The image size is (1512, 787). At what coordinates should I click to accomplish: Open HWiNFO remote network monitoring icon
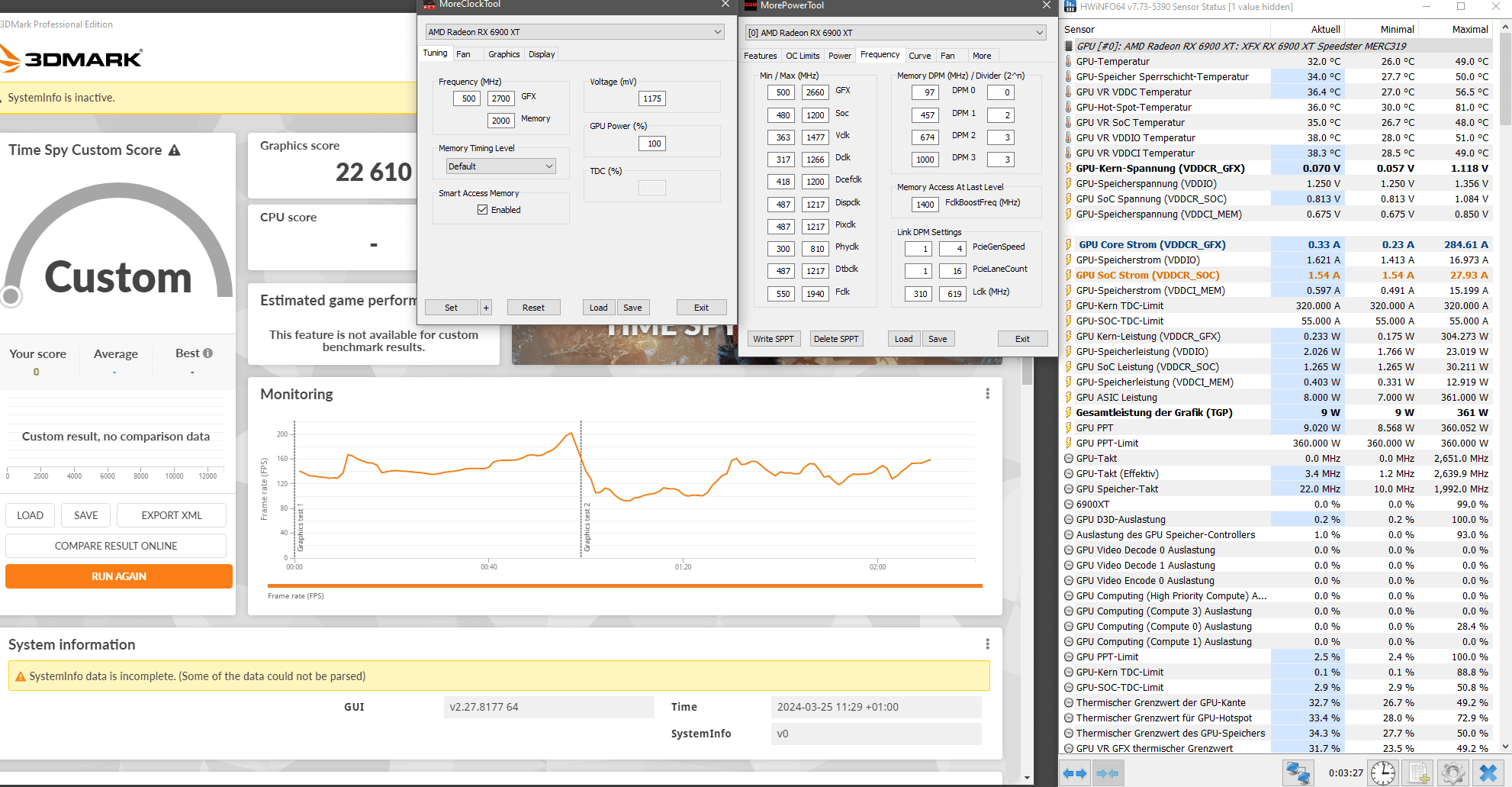1298,773
